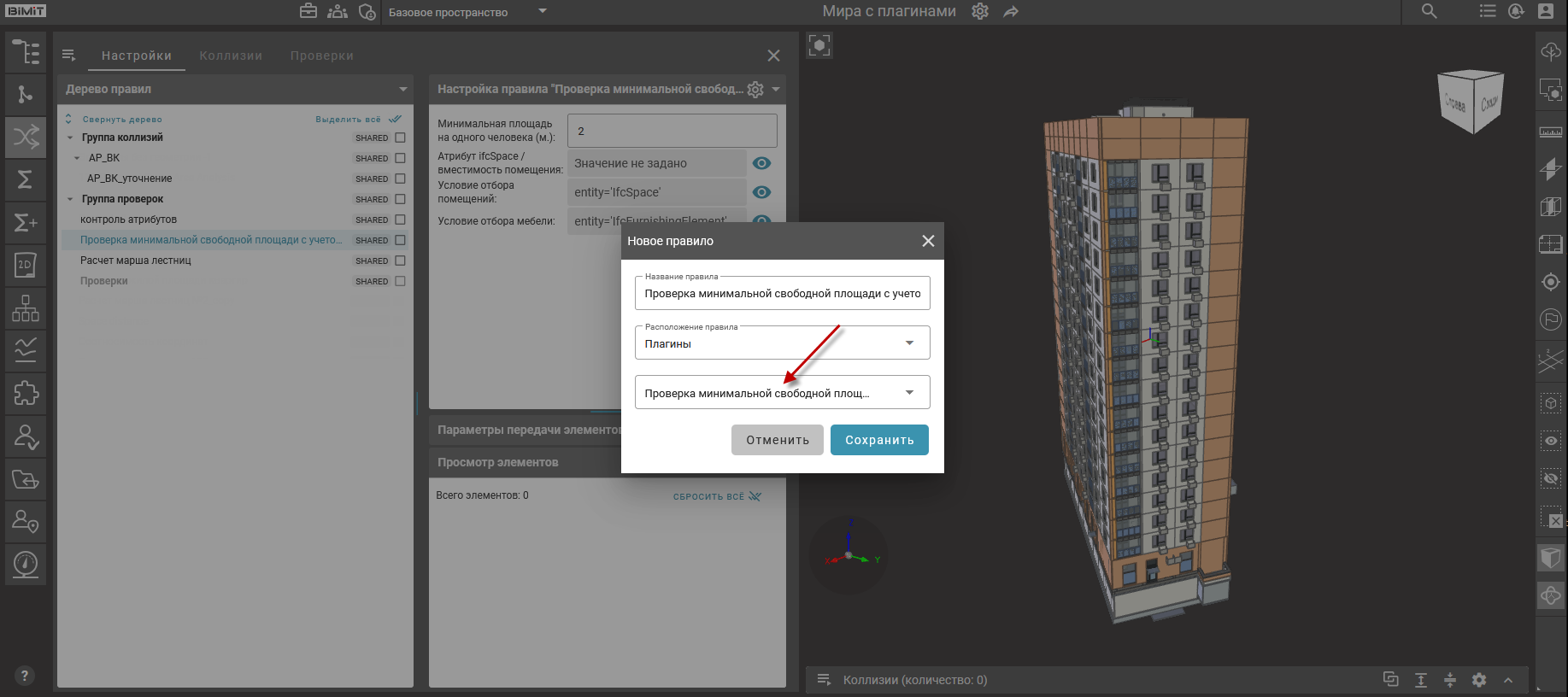Check the AP_BK rule checkbox

tap(400, 158)
